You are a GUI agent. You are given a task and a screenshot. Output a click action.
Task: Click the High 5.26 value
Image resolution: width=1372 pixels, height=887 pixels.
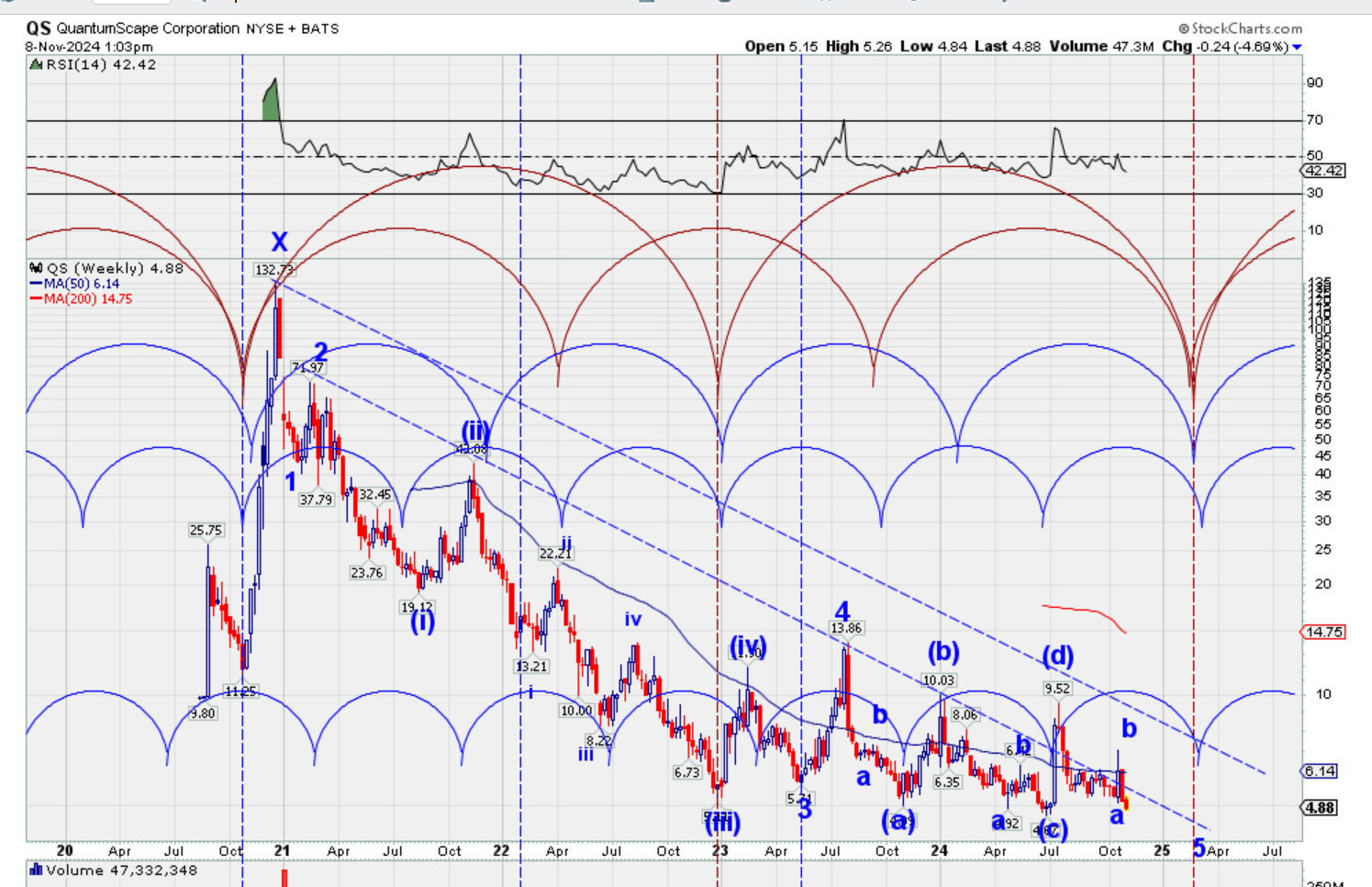tap(858, 46)
